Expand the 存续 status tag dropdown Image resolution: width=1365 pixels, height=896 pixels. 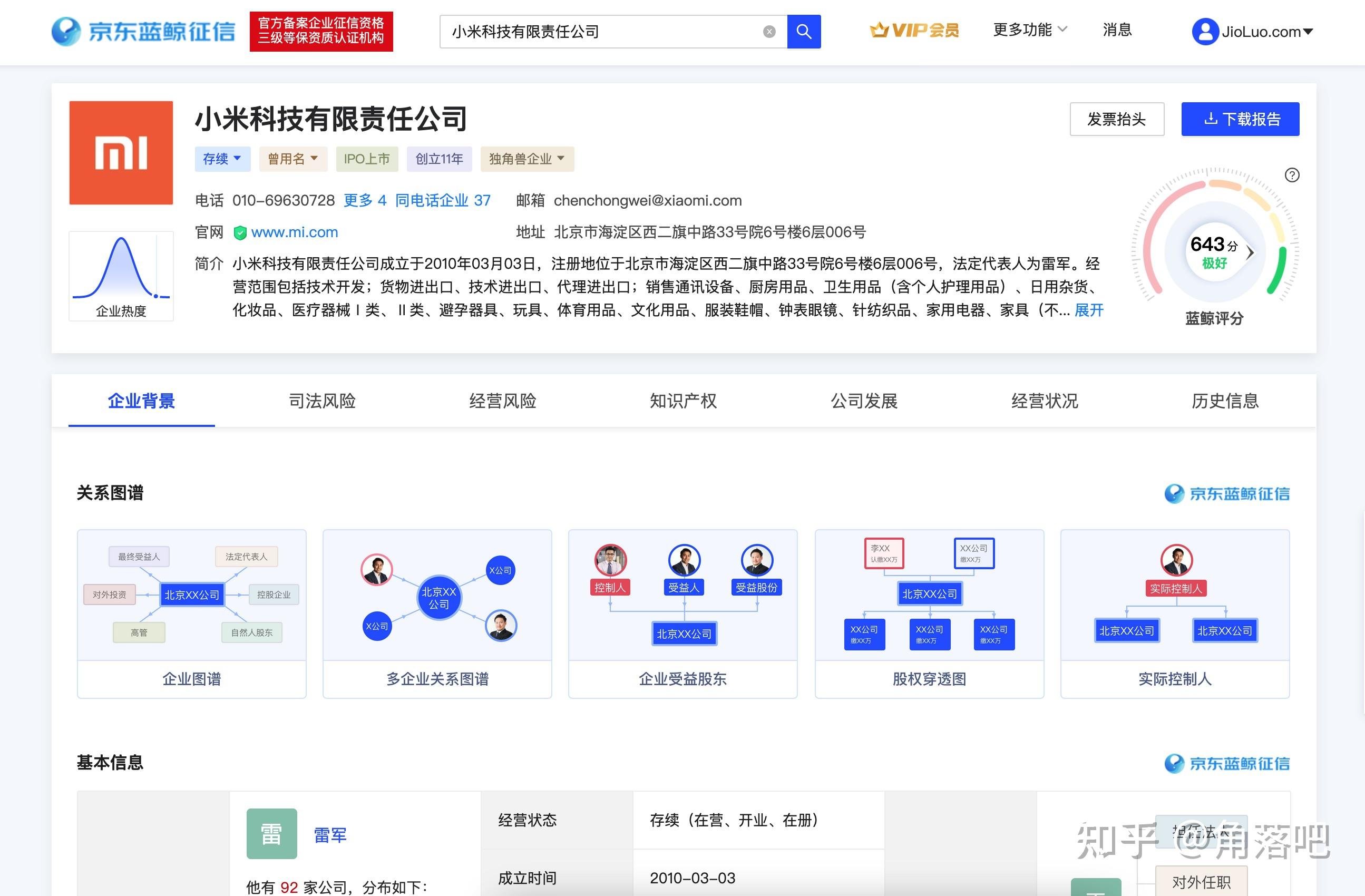(x=222, y=159)
